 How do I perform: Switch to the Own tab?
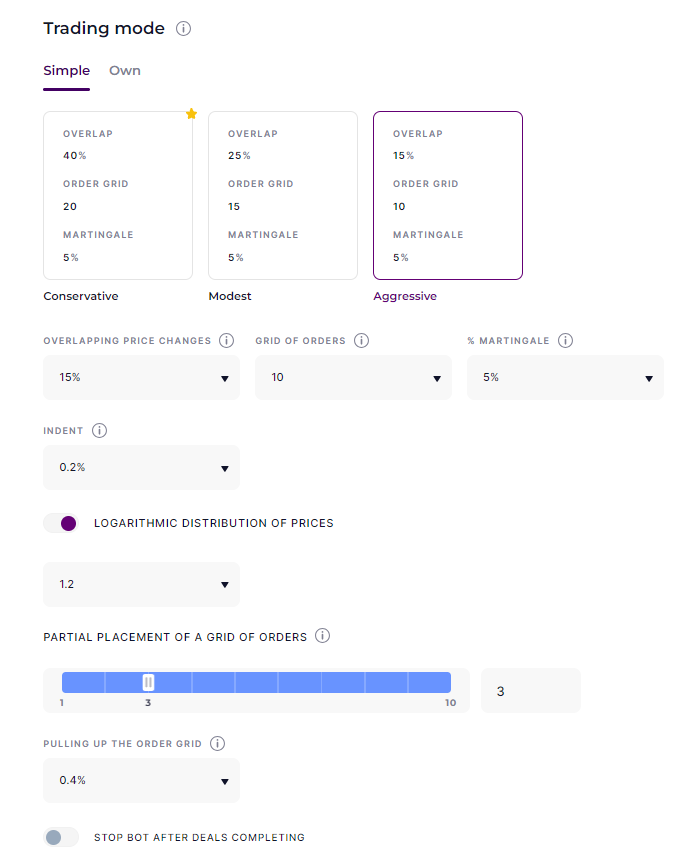[125, 71]
